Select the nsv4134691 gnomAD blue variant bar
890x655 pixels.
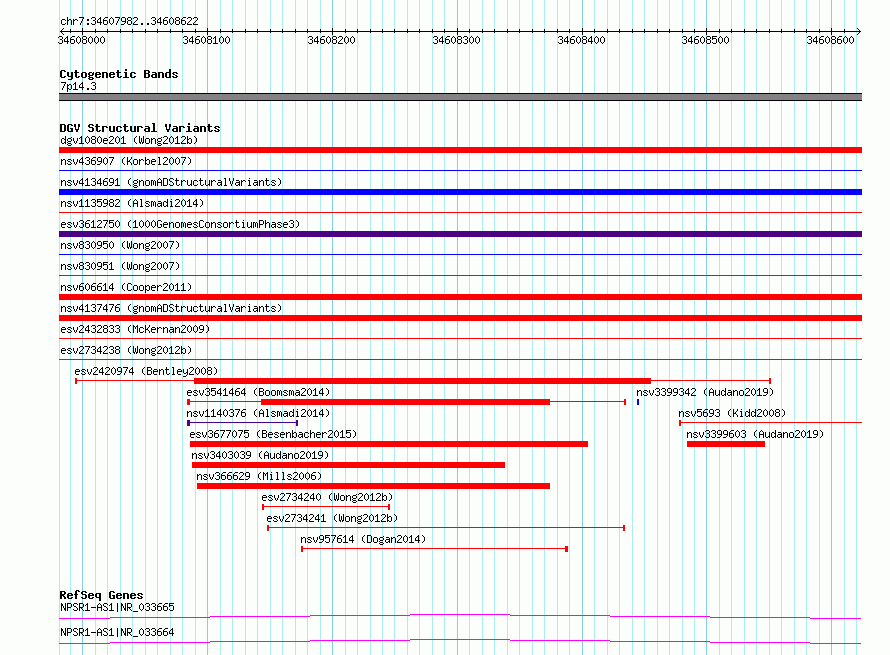460,192
